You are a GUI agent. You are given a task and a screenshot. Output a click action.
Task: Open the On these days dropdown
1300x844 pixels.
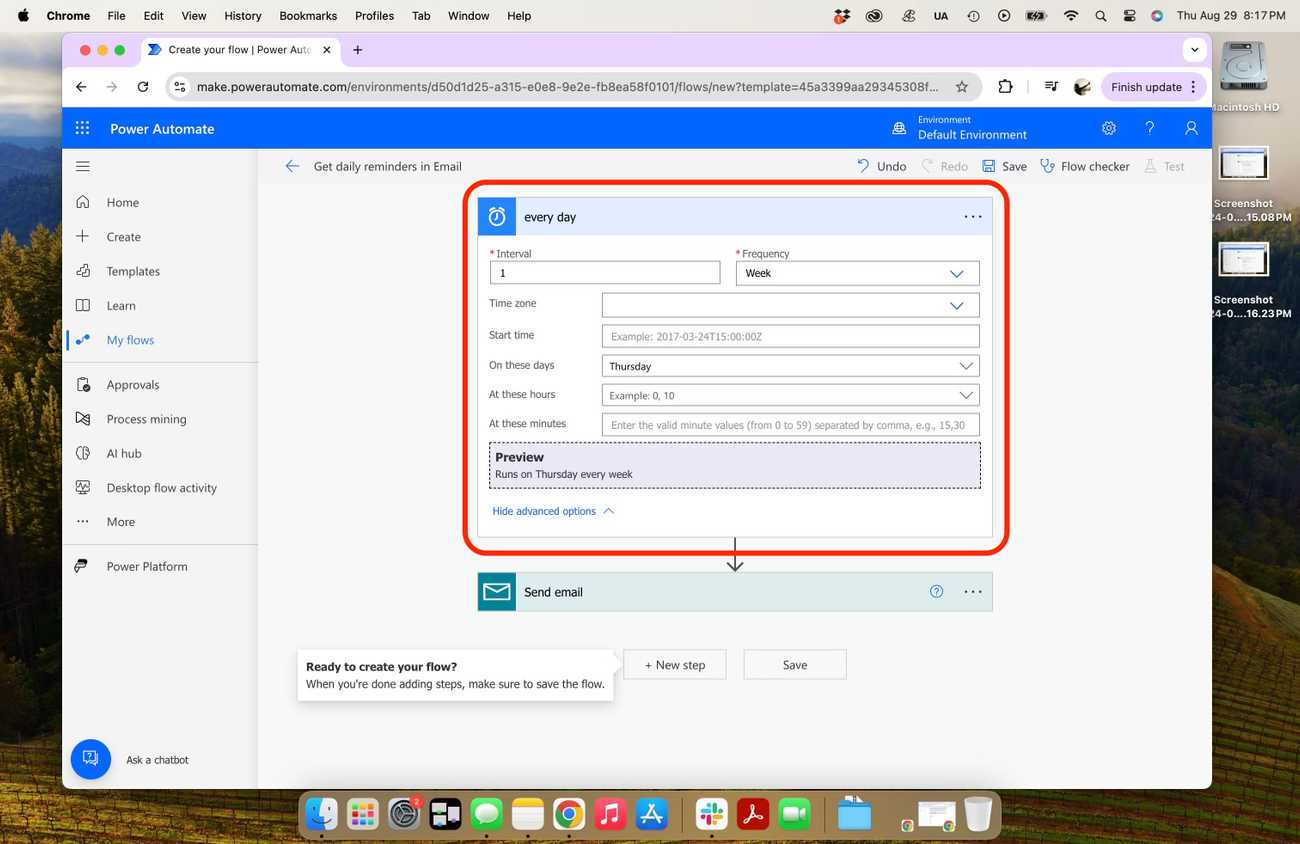point(790,366)
